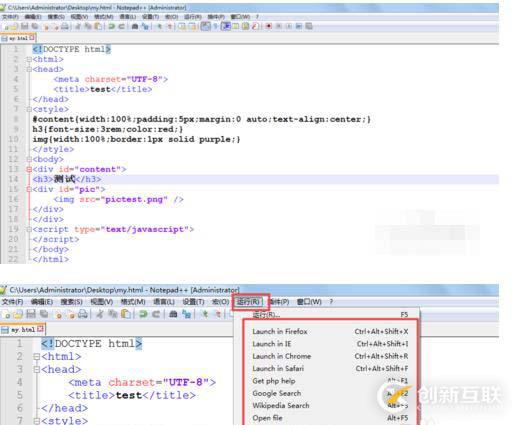This screenshot has height=425, width=512.
Task: Collapse <style> fold on line 7, upper window
Action: [29, 110]
